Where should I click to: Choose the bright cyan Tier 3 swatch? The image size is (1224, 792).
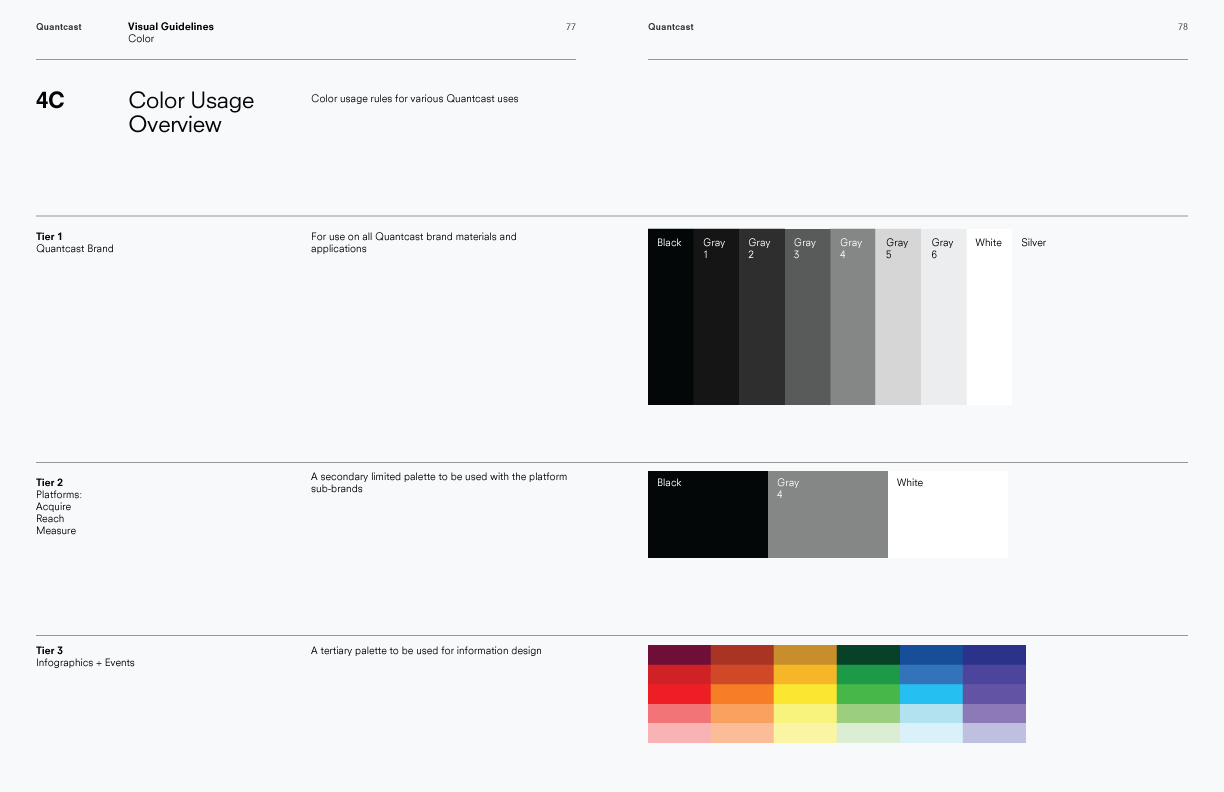tap(931, 694)
